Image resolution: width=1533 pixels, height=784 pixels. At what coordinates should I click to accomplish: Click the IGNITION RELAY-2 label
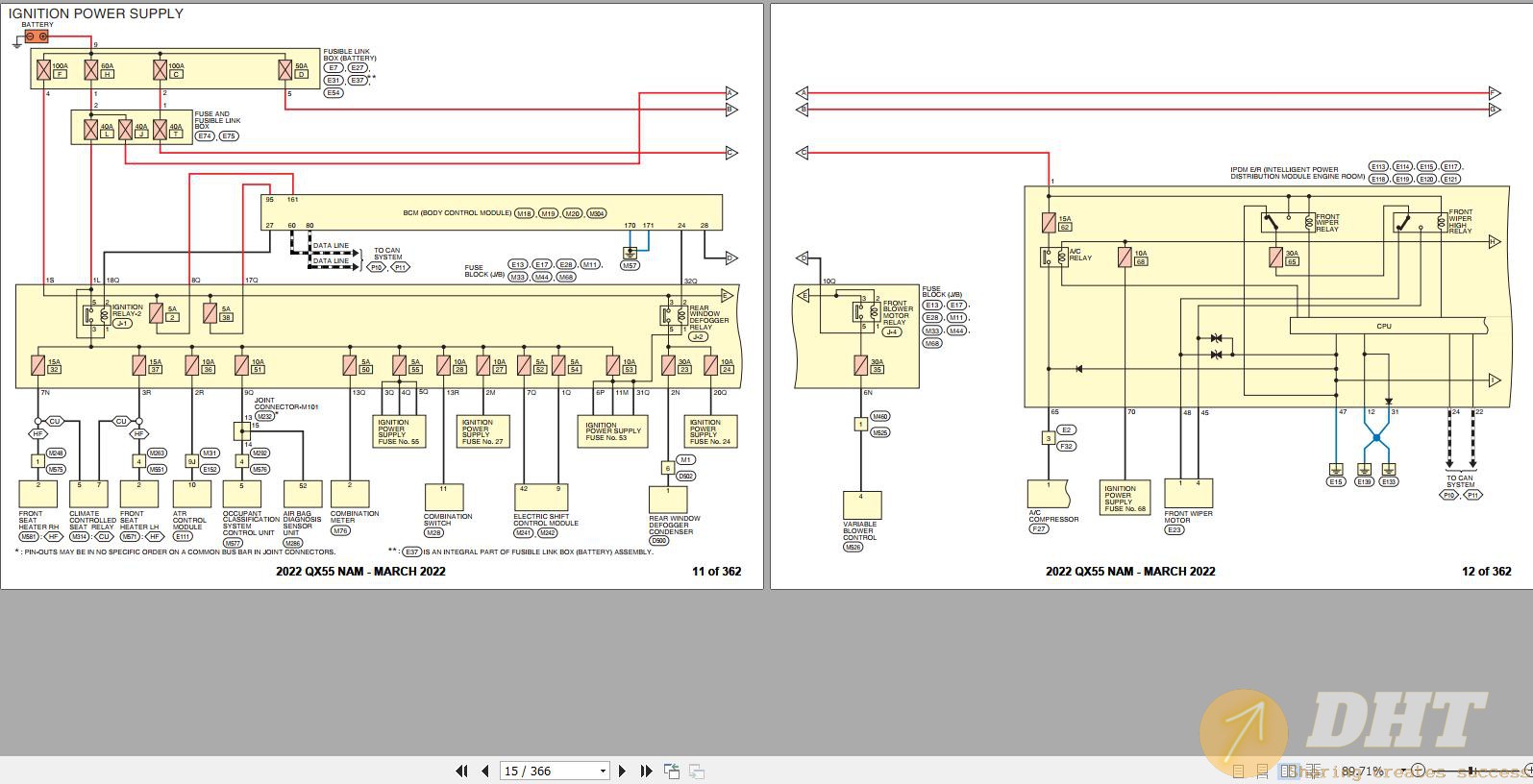[127, 310]
